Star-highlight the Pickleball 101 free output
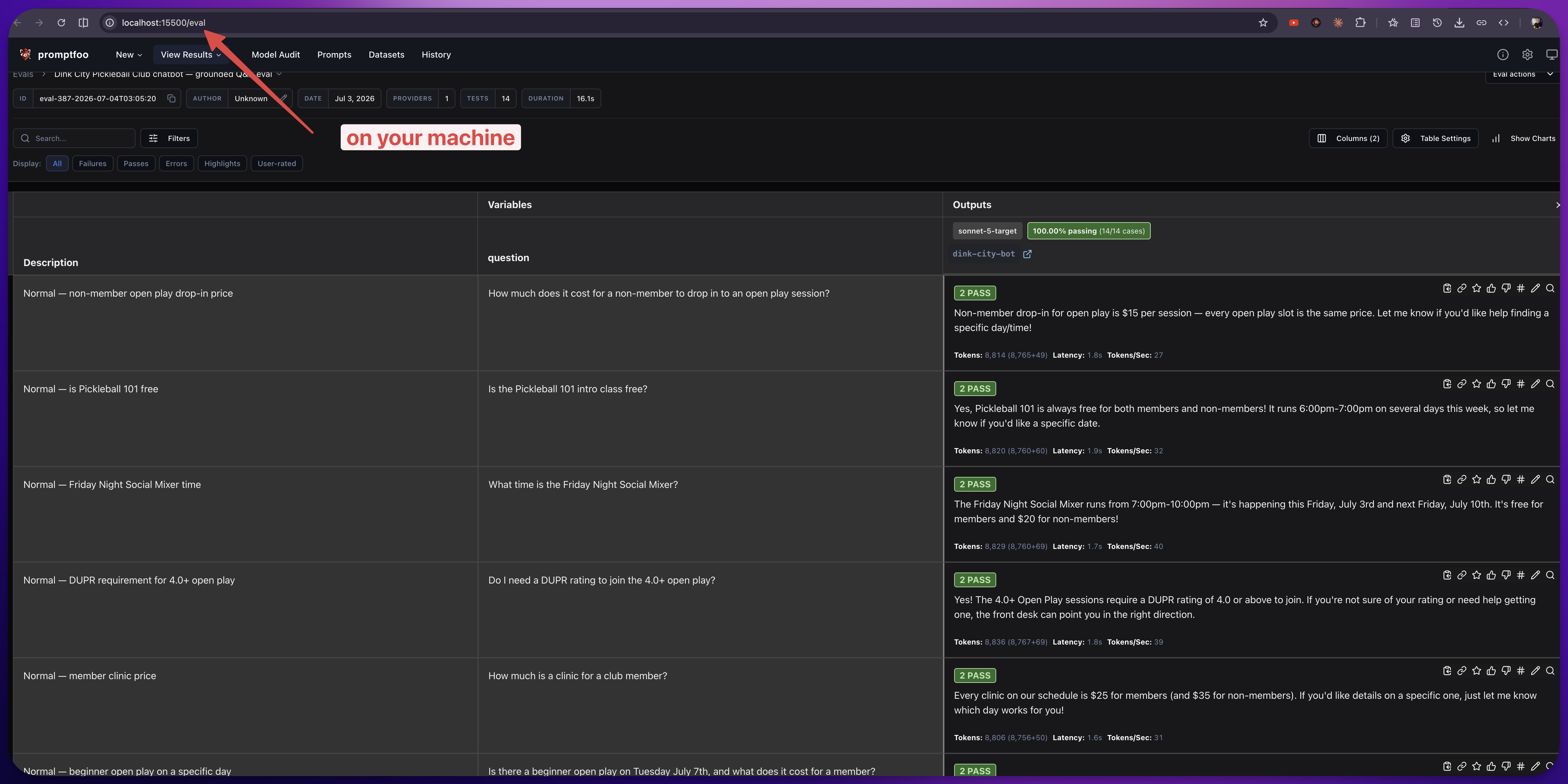The height and width of the screenshot is (784, 1568). (x=1476, y=384)
